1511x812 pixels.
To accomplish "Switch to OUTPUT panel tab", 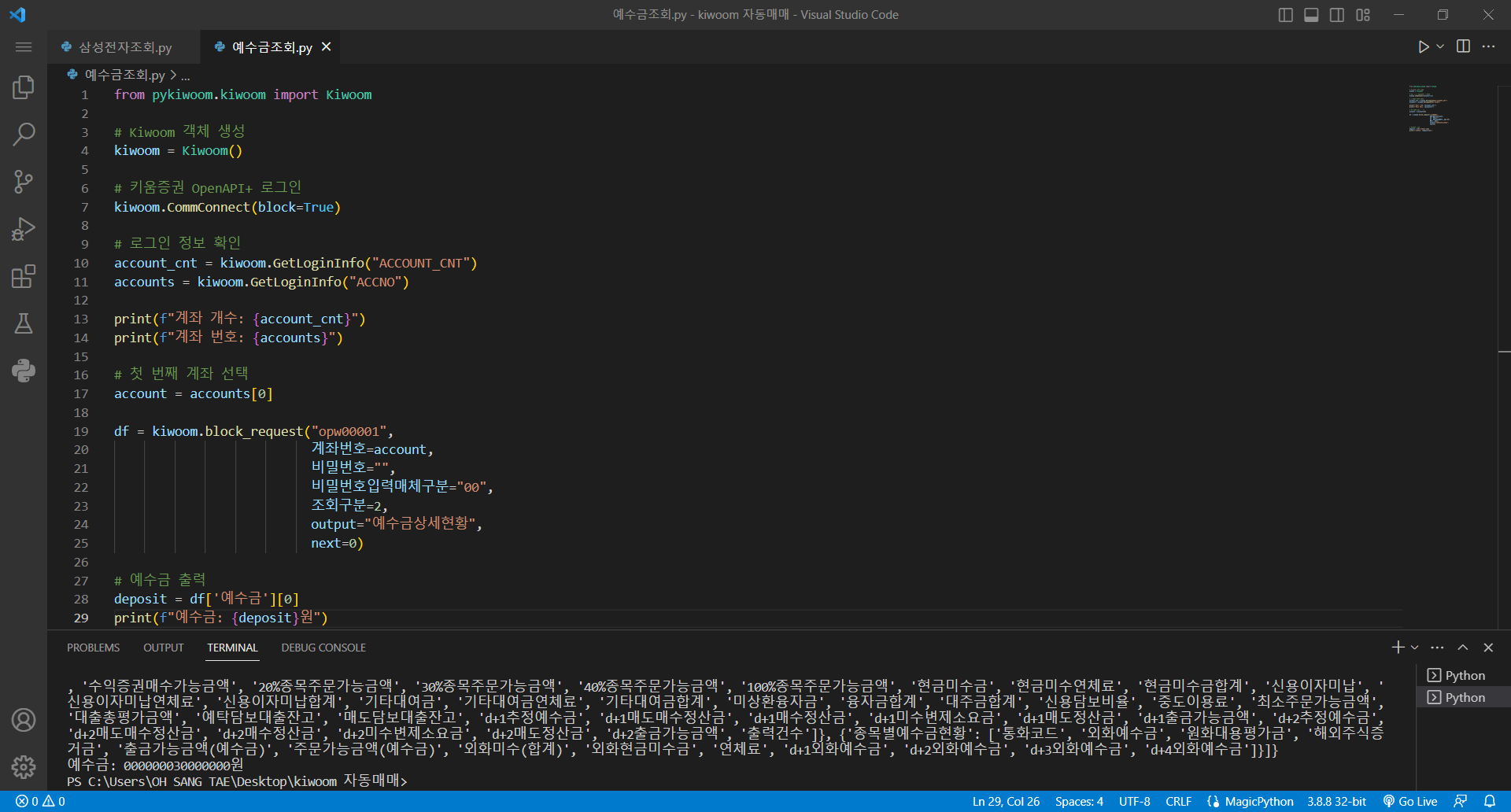I will [163, 648].
